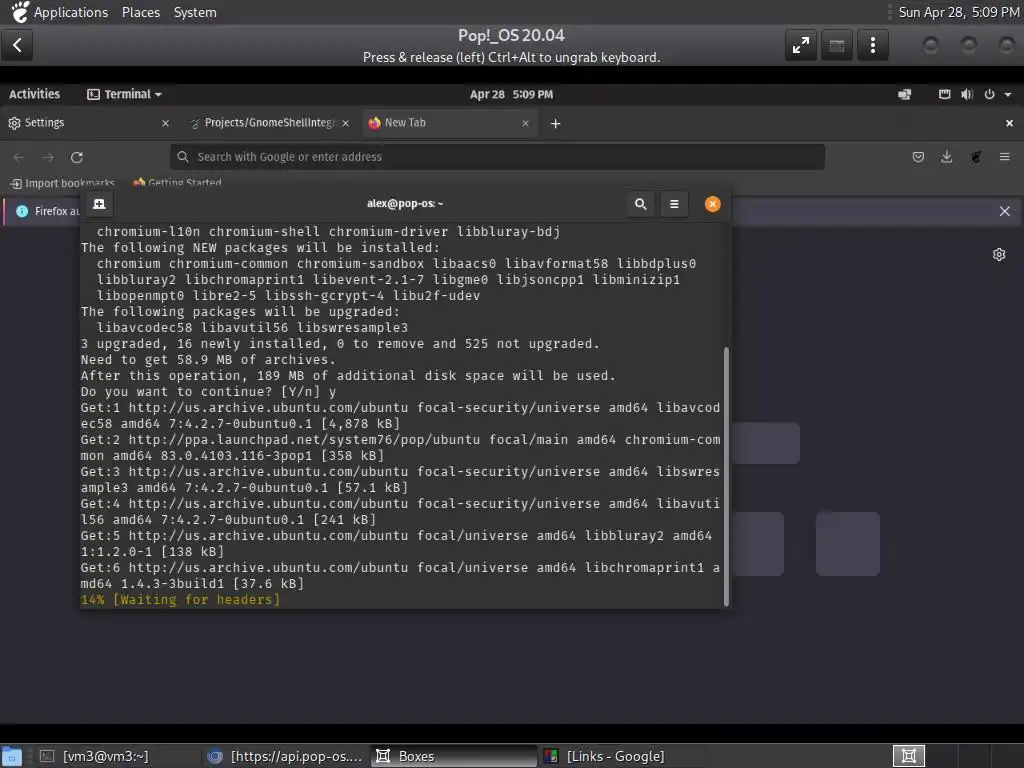Open New Tab page settings gear
Viewport: 1024px width, 768px height.
pos(999,255)
